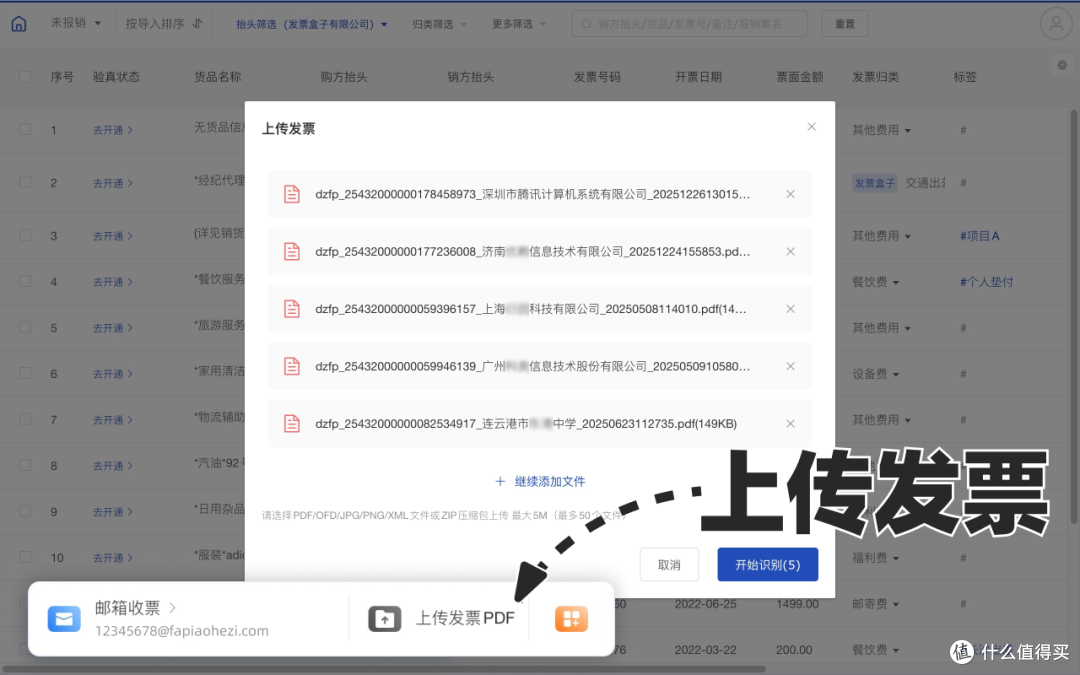Toggle the select-all checkbox in table header
This screenshot has width=1080, height=675.
tap(25, 76)
